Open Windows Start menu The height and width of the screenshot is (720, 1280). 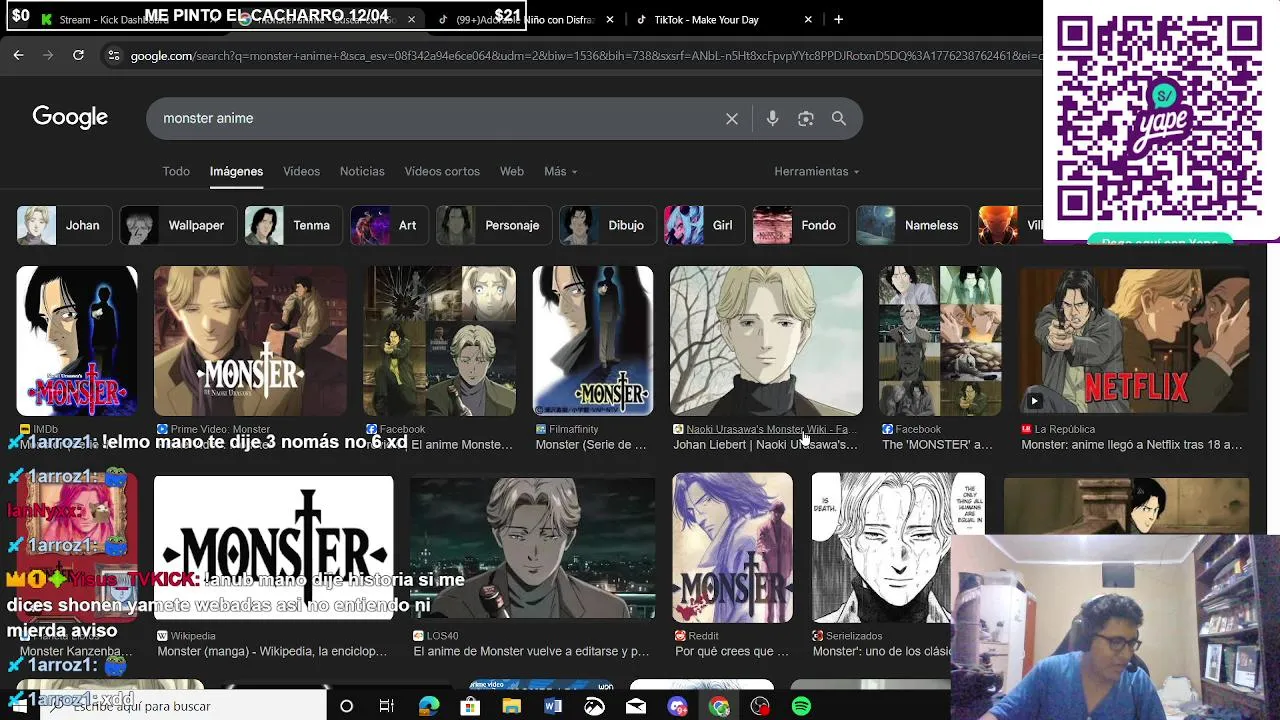[x=18, y=706]
